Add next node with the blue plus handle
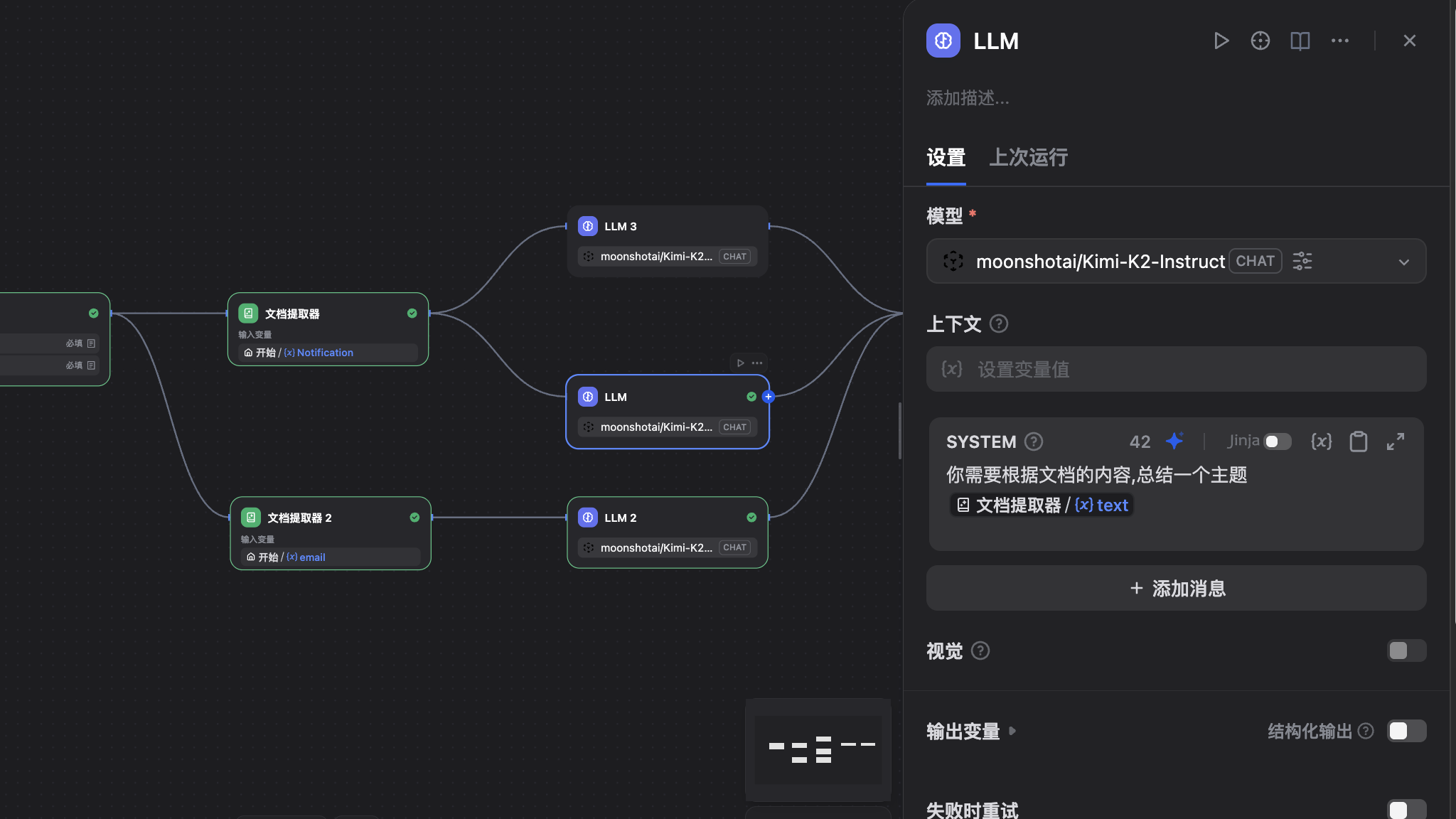 point(768,397)
